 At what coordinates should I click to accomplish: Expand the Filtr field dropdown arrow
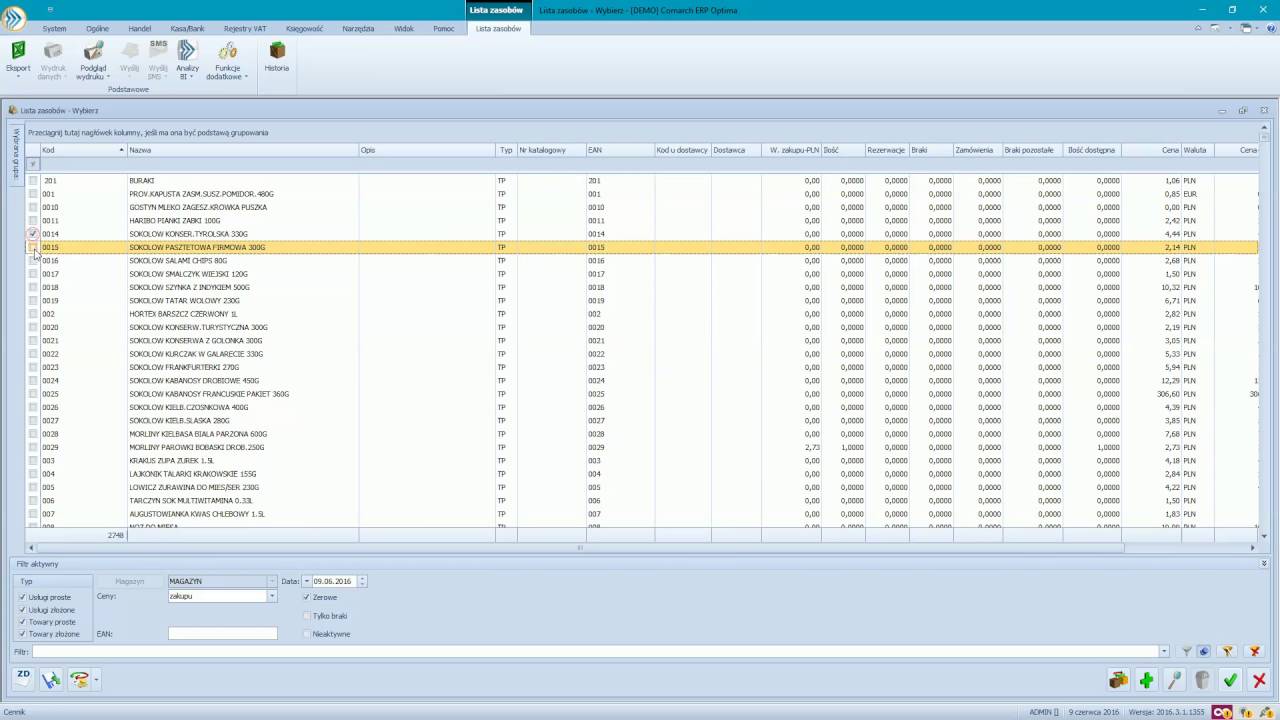tap(1164, 652)
